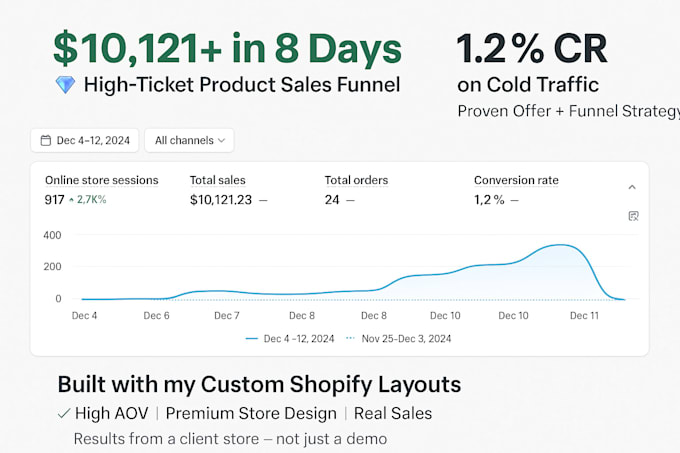Click the green checkmark before High AOV
The image size is (680, 453).
(x=64, y=413)
